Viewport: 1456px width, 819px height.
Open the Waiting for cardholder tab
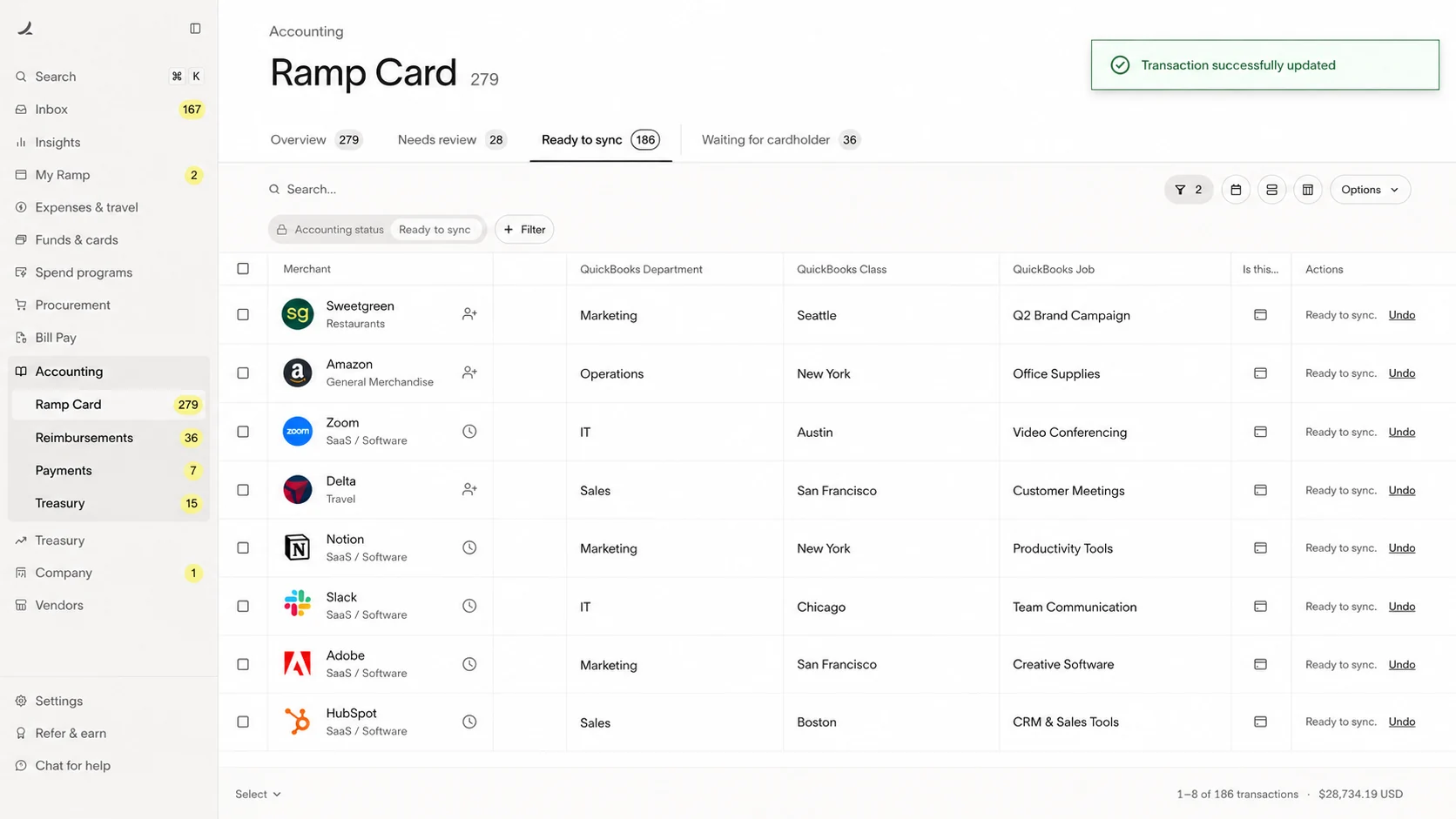pyautogui.click(x=781, y=140)
